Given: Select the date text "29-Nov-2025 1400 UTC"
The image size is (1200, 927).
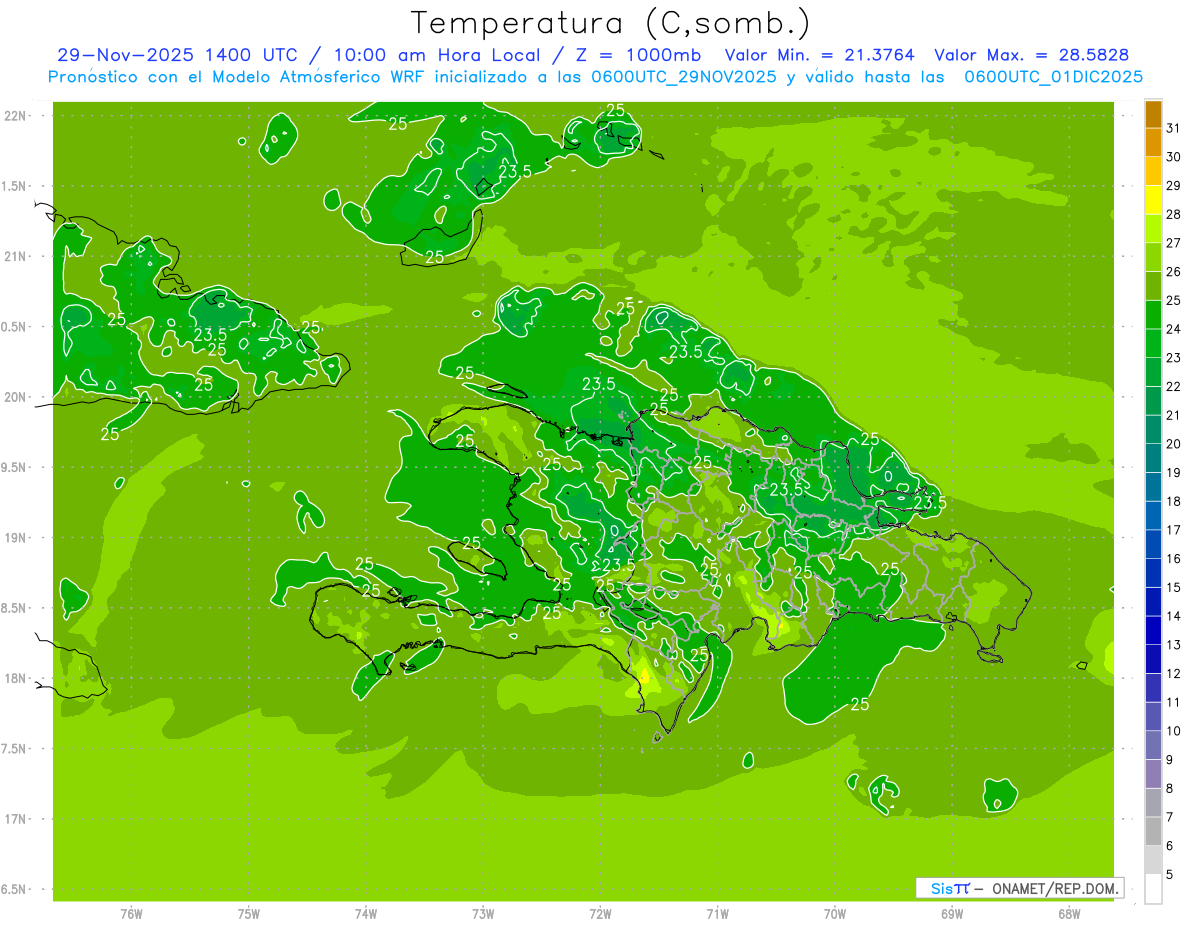Looking at the screenshot, I should pyautogui.click(x=177, y=55).
